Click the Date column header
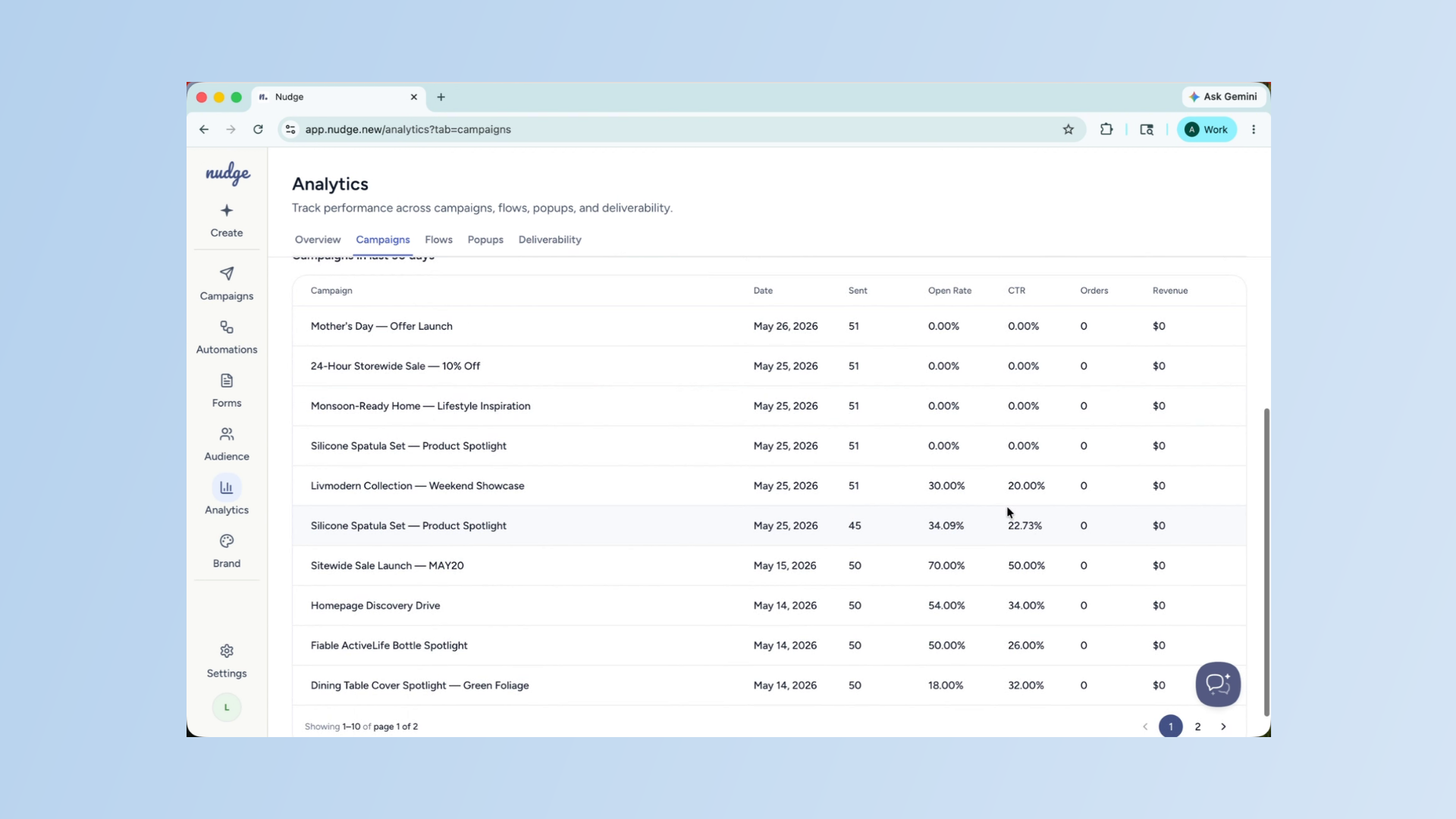Image resolution: width=1456 pixels, height=819 pixels. [x=763, y=290]
